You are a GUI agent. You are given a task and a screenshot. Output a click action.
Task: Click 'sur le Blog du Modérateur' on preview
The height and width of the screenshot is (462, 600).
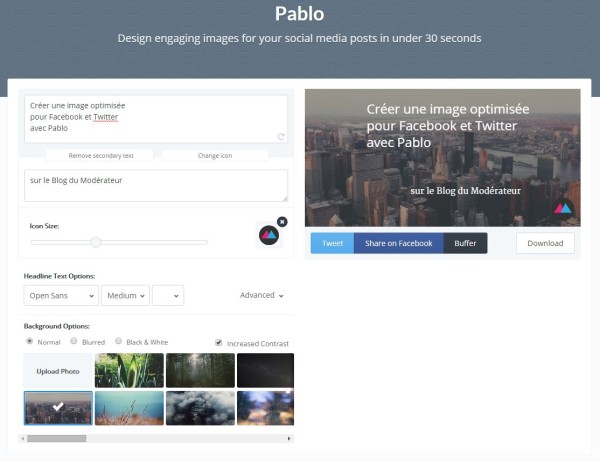(x=465, y=191)
